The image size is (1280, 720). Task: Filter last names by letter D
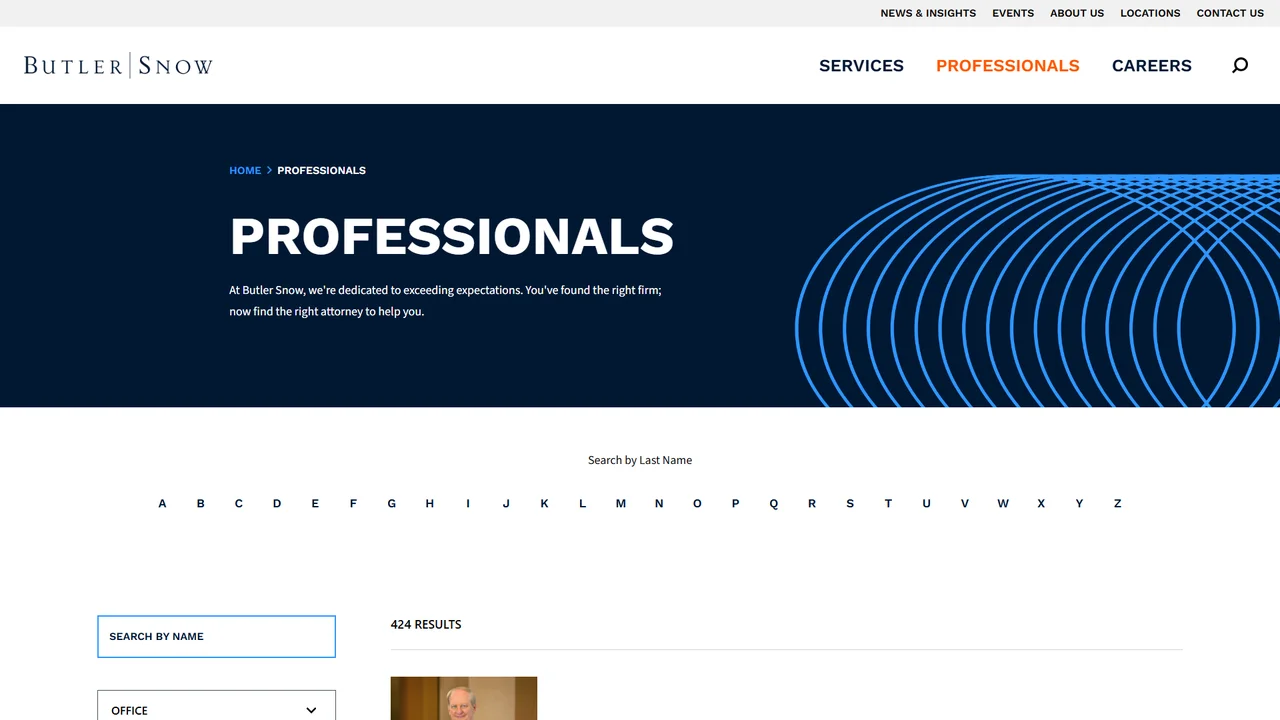(277, 503)
